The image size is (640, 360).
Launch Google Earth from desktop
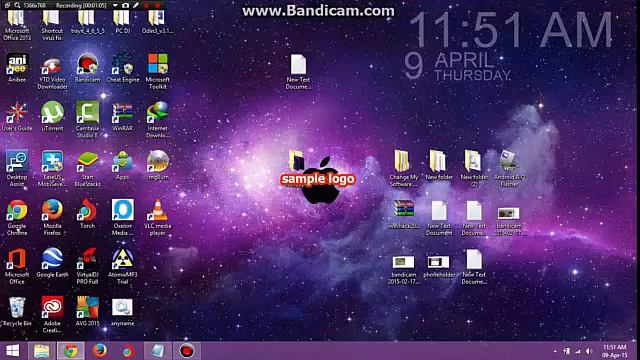[x=52, y=262]
